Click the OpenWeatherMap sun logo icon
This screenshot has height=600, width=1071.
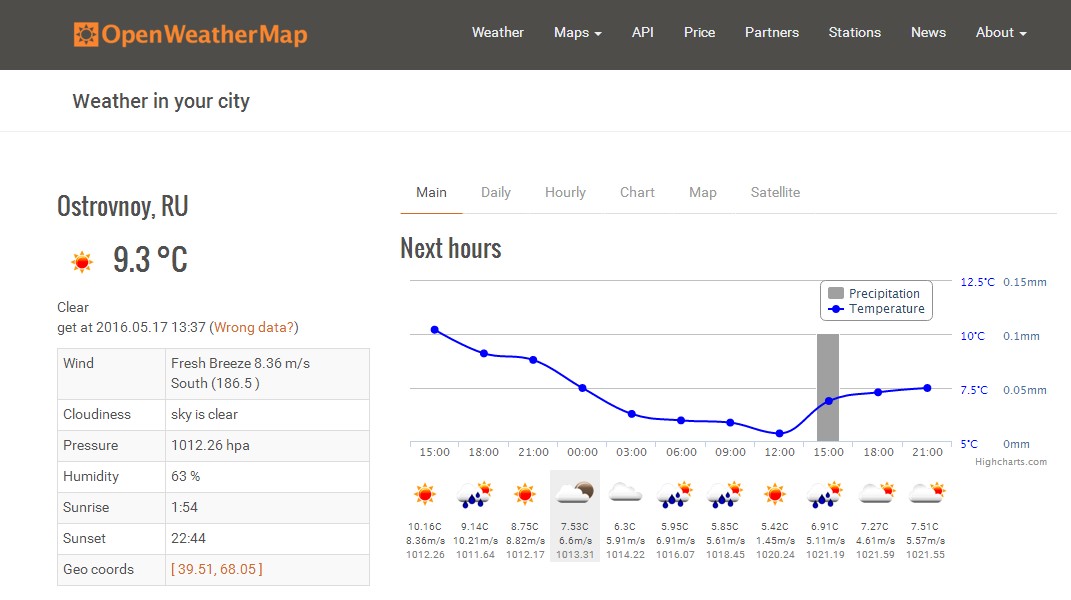click(x=87, y=35)
